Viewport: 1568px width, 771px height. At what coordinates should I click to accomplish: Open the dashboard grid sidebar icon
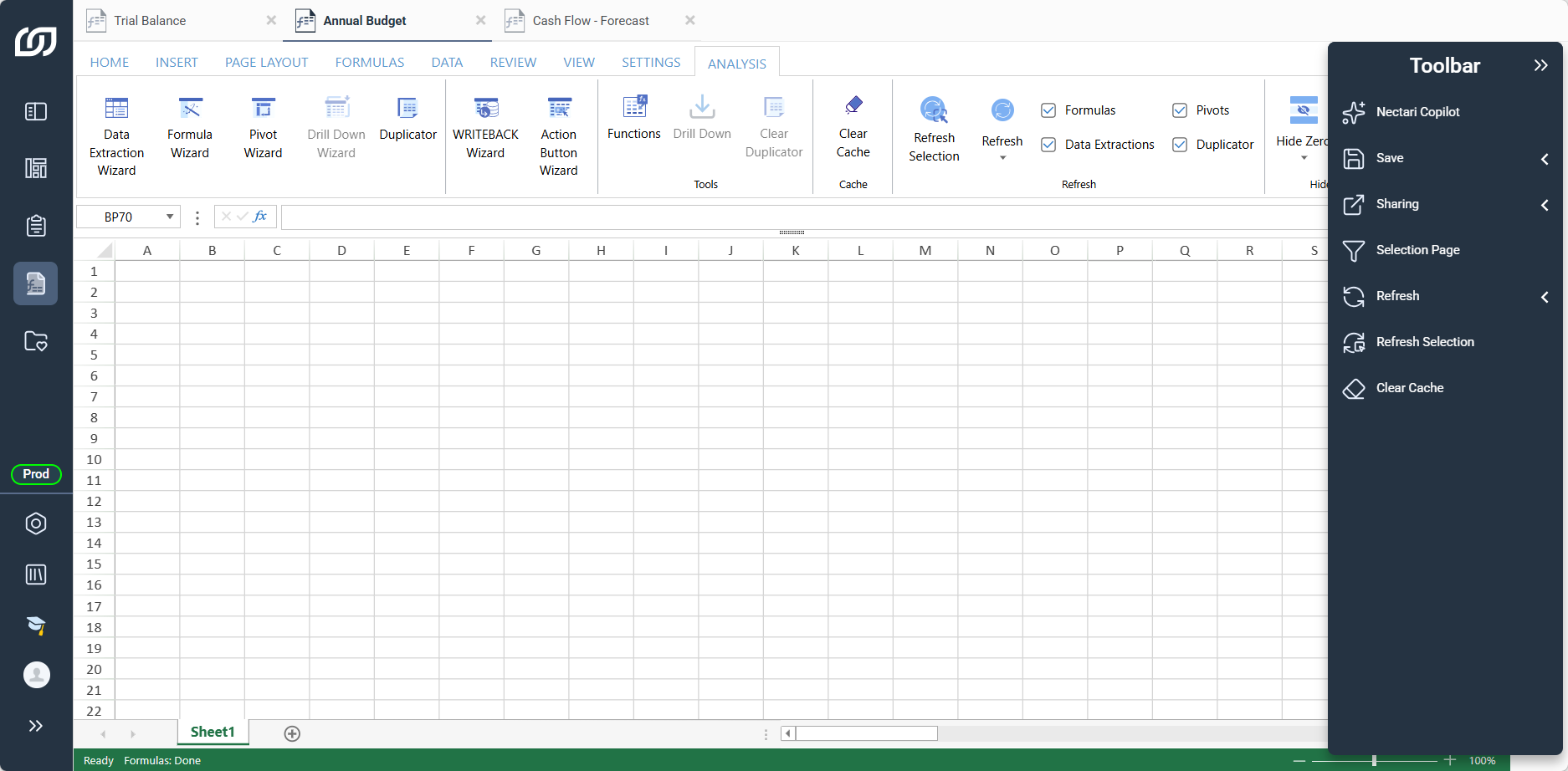pyautogui.click(x=36, y=168)
